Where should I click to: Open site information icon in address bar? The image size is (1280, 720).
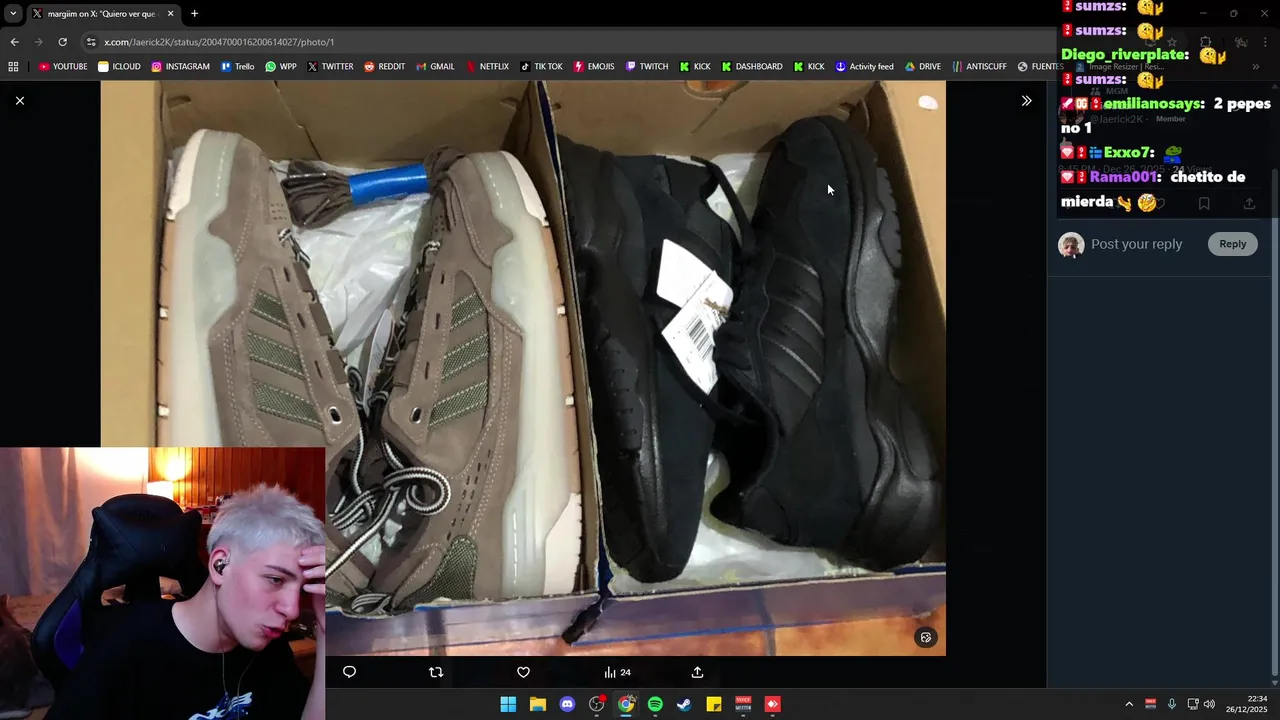(91, 42)
